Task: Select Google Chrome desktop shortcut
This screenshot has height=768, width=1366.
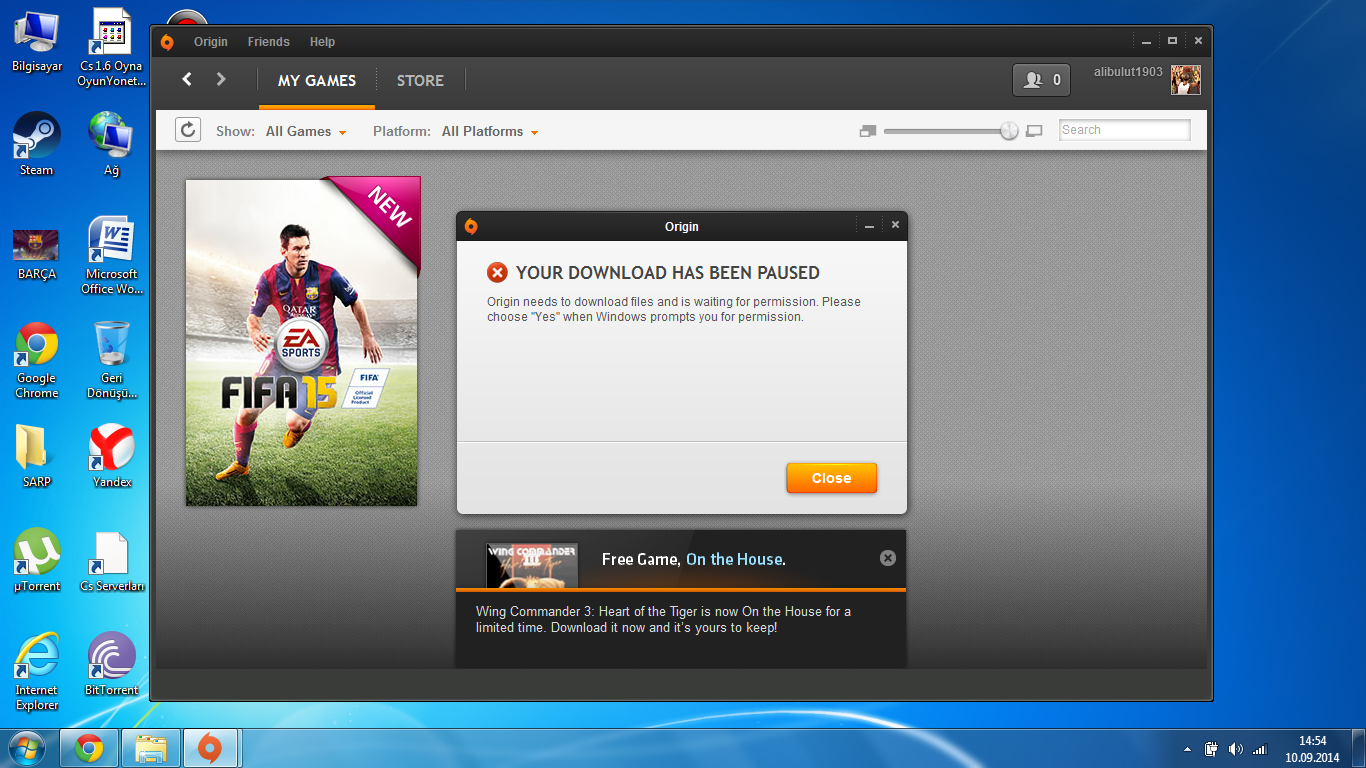Action: click(37, 359)
